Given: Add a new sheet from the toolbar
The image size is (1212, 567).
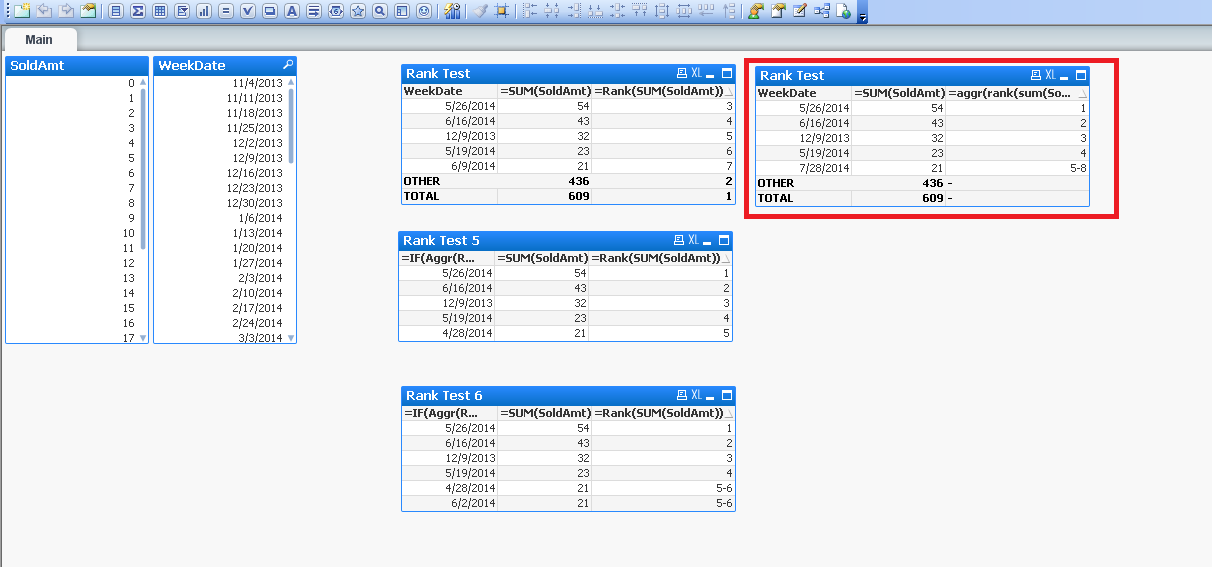Looking at the screenshot, I should [22, 11].
